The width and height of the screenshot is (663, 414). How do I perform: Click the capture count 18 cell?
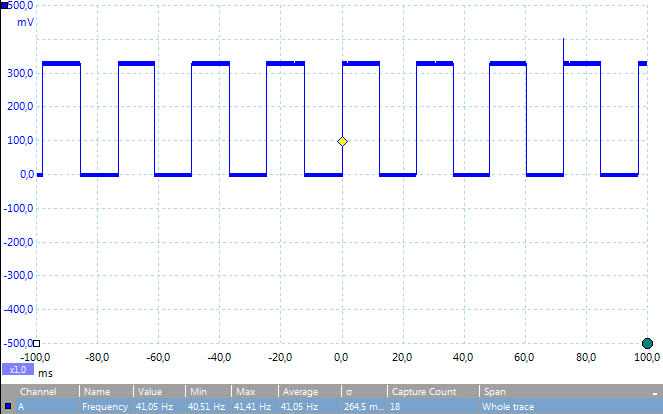click(395, 406)
